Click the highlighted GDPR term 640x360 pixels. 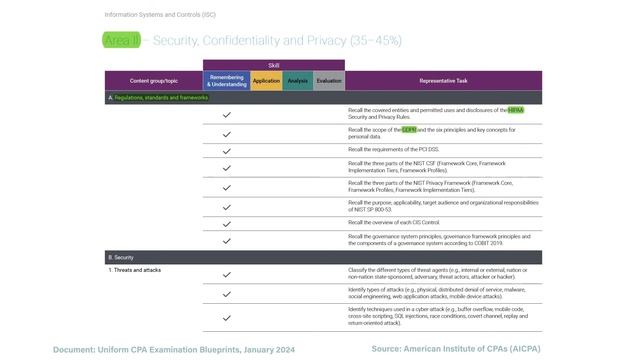click(x=409, y=130)
